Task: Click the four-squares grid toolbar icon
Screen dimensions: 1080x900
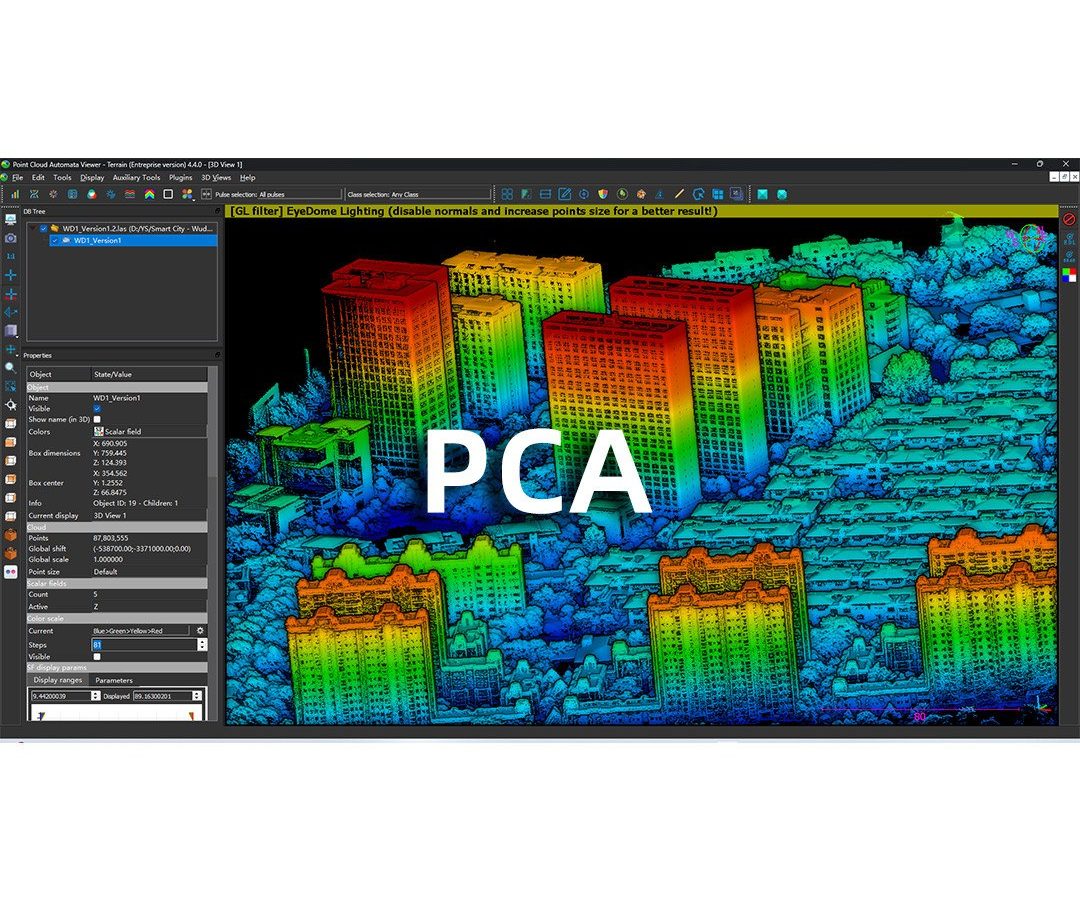Action: [x=507, y=194]
